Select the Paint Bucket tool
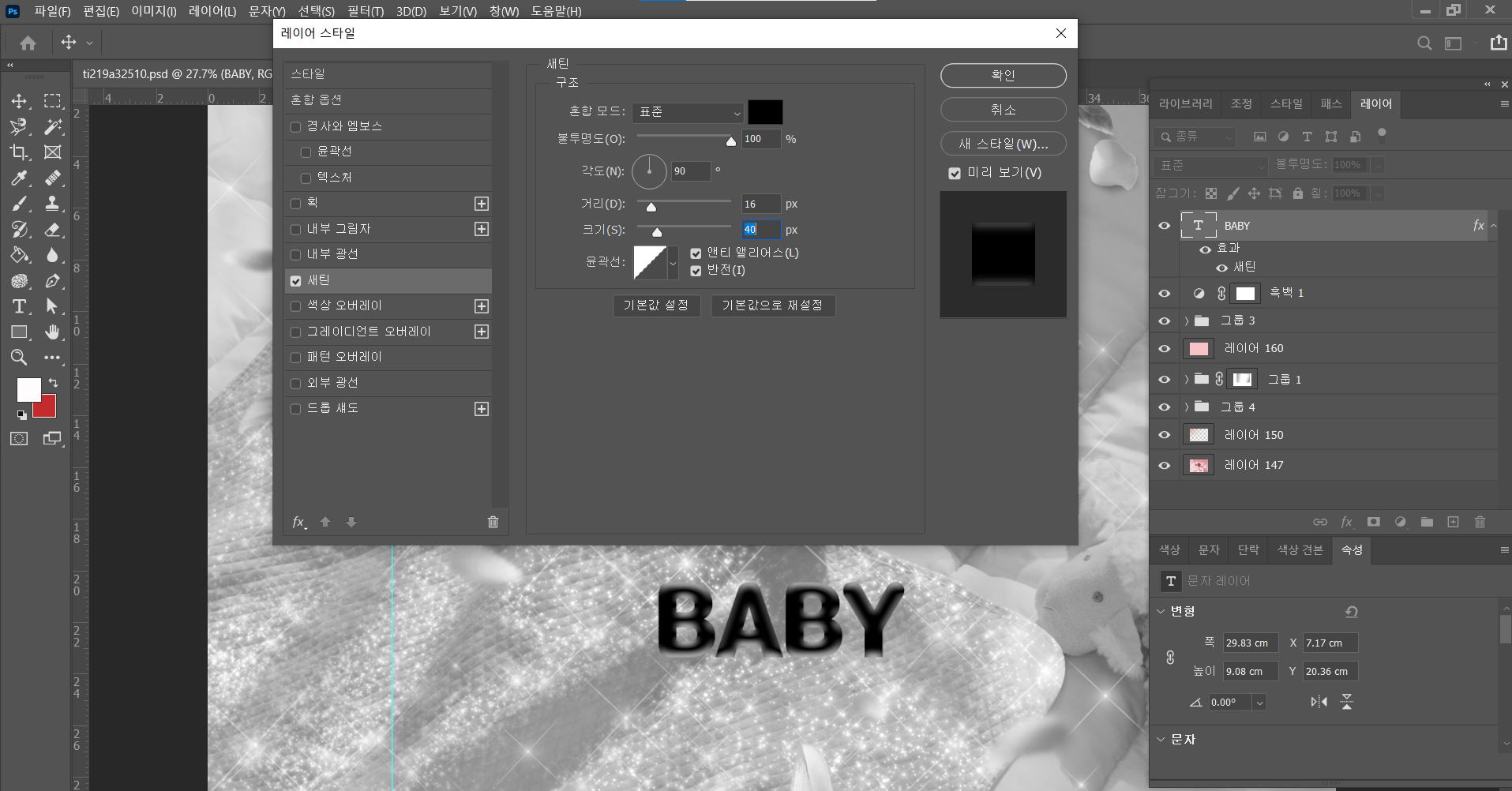Screen dimensions: 1512x791 (19, 255)
